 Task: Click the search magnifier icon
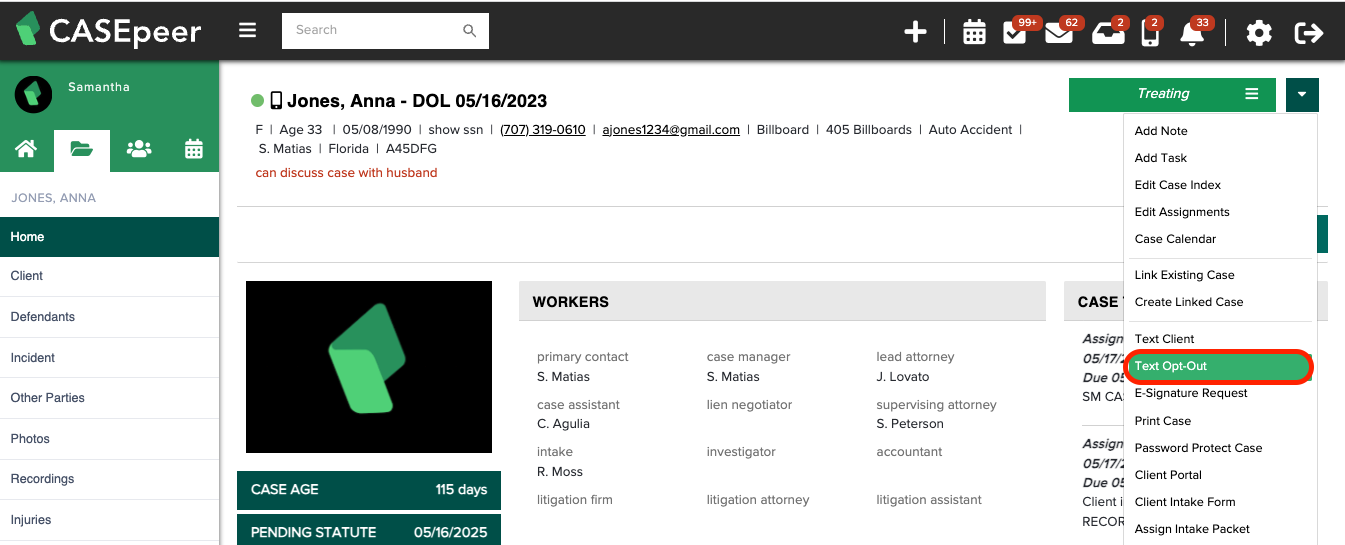[x=470, y=31]
